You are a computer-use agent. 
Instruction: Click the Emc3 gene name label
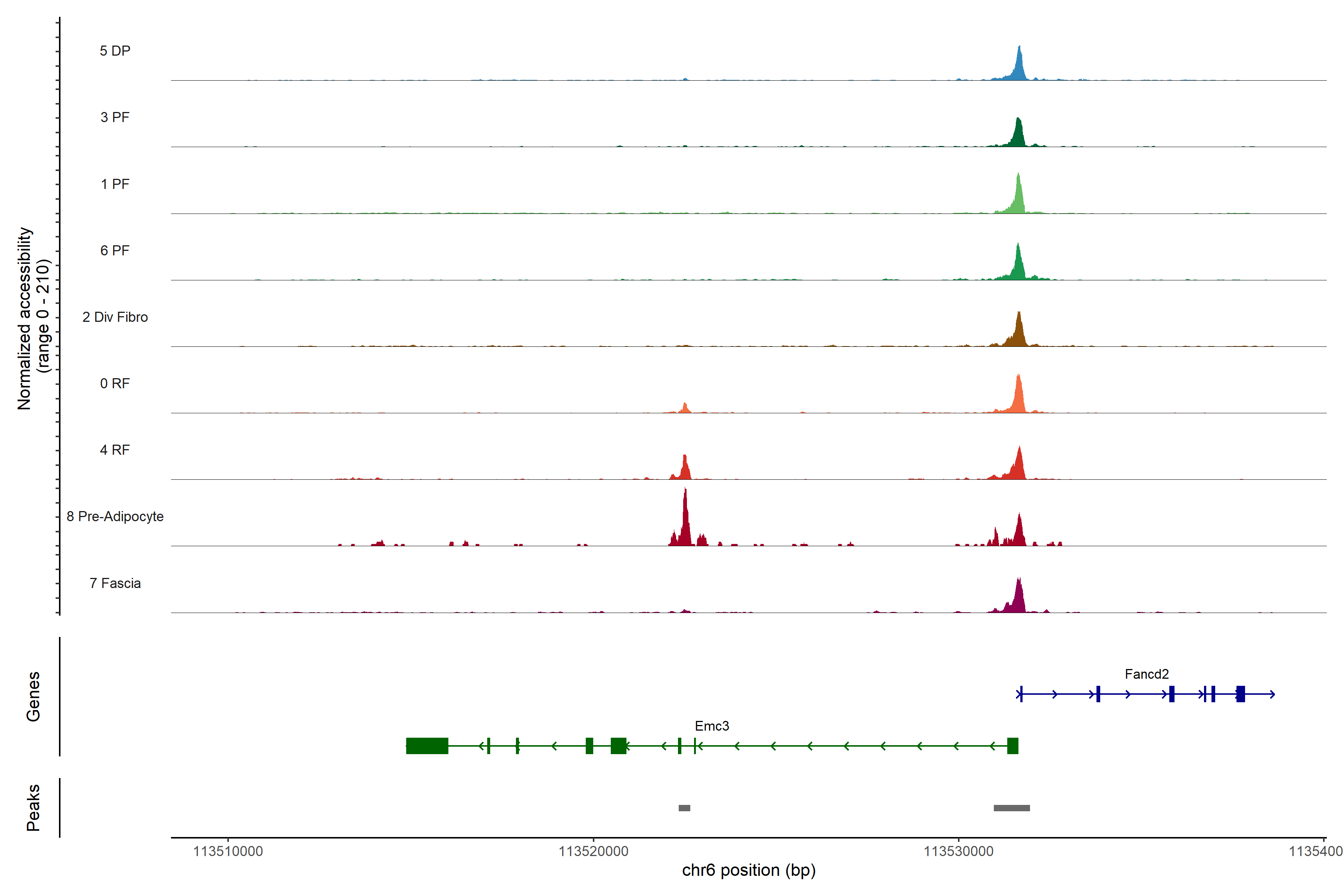click(712, 726)
